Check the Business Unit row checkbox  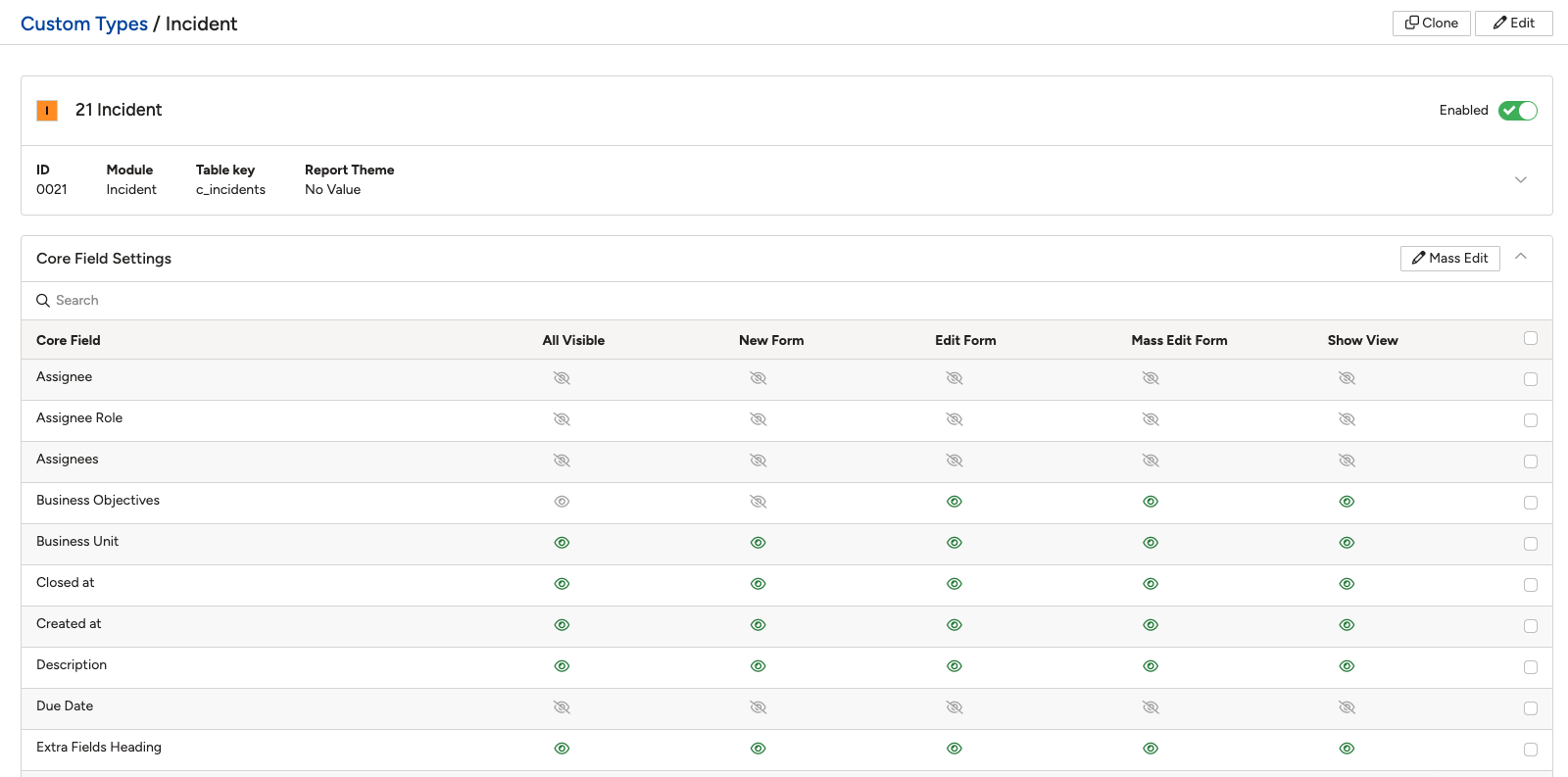click(1531, 544)
